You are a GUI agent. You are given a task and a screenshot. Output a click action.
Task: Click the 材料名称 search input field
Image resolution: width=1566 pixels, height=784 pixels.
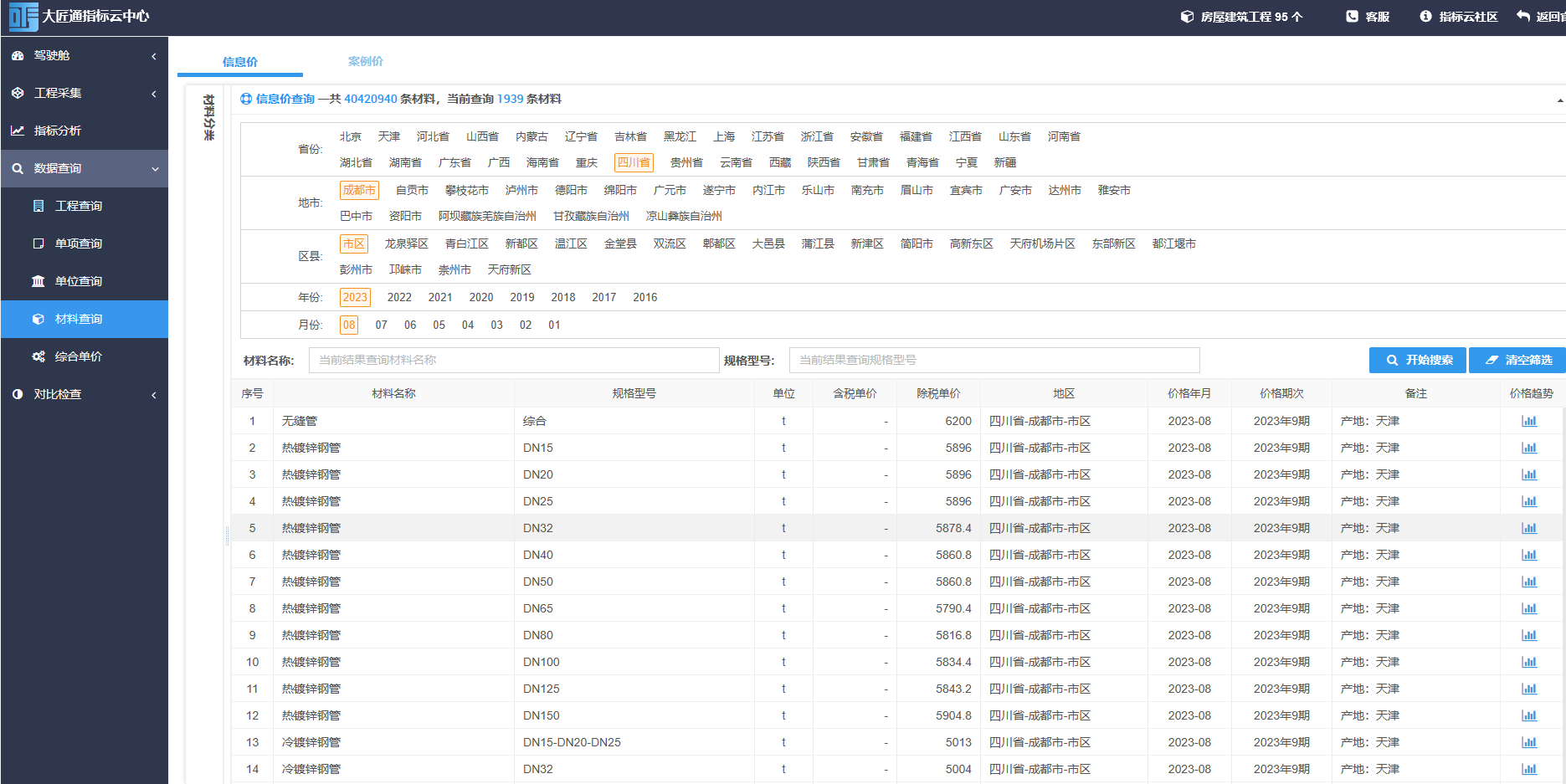(x=514, y=360)
